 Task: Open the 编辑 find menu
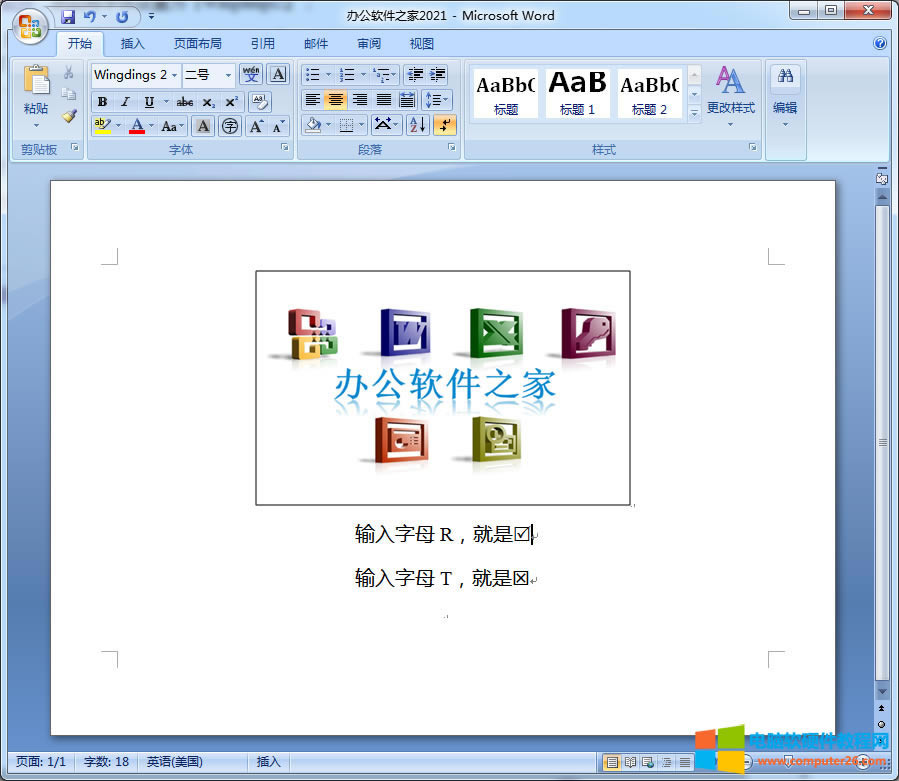pyautogui.click(x=785, y=95)
